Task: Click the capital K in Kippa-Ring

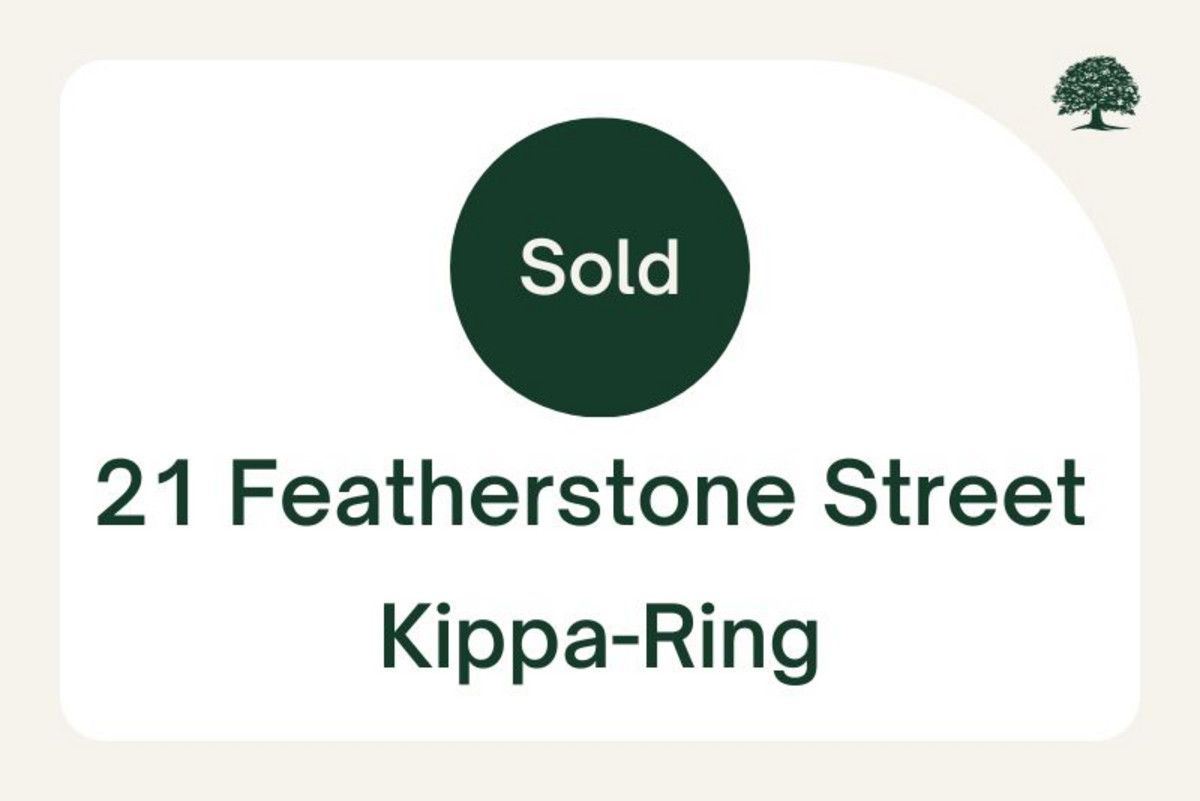Action: coord(401,640)
